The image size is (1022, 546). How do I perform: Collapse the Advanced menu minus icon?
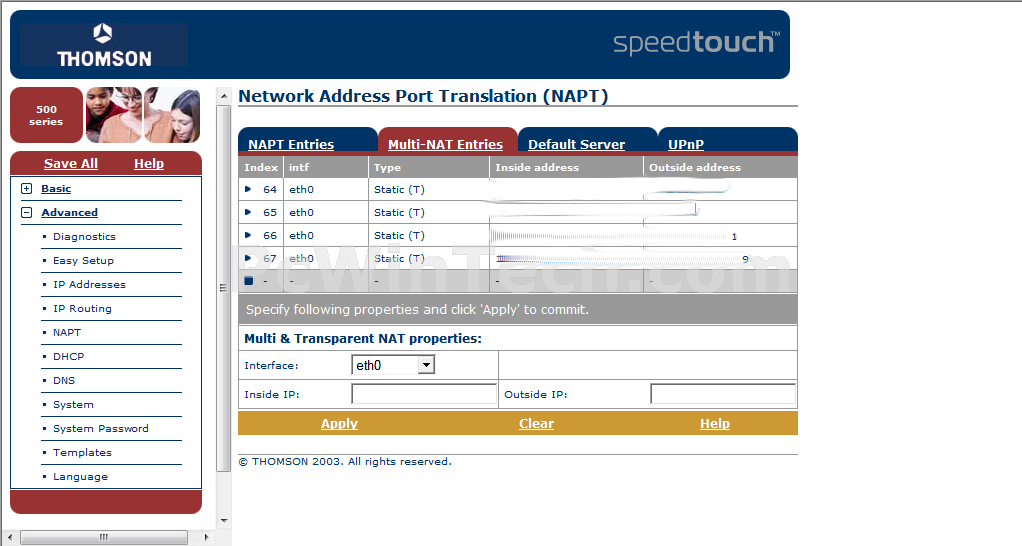[x=27, y=212]
